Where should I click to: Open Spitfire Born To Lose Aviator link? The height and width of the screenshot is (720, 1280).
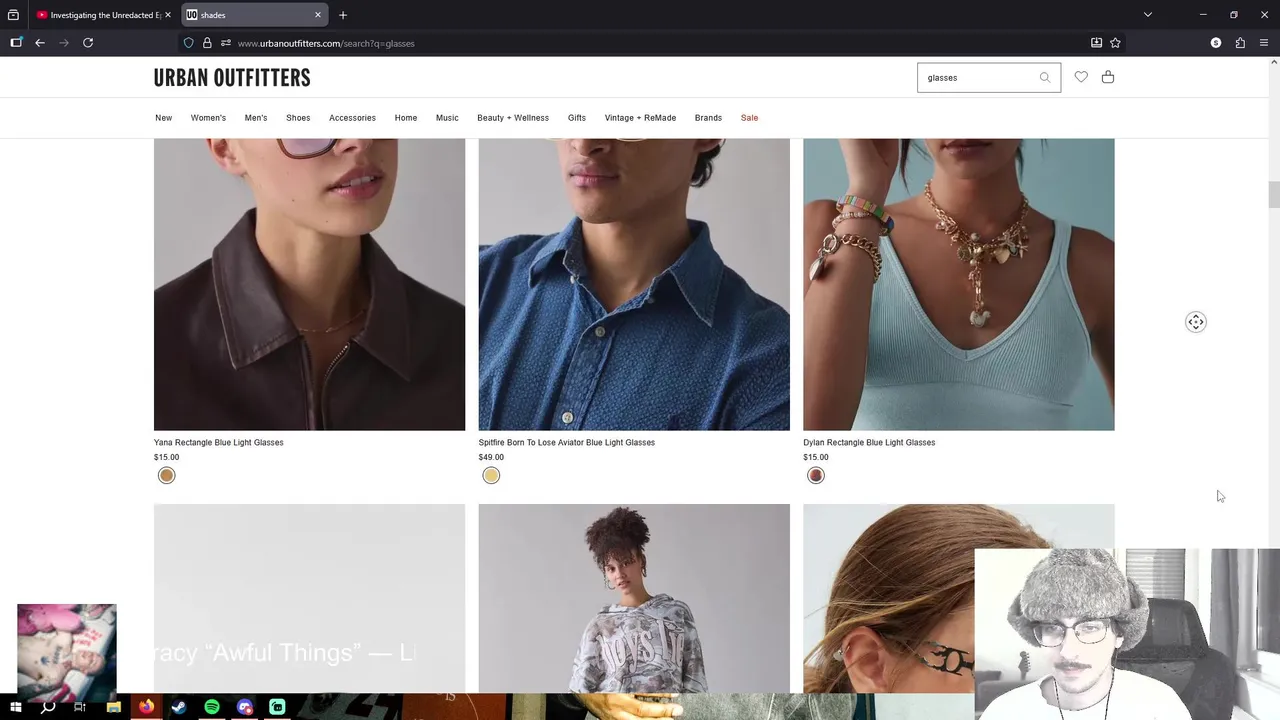click(566, 442)
